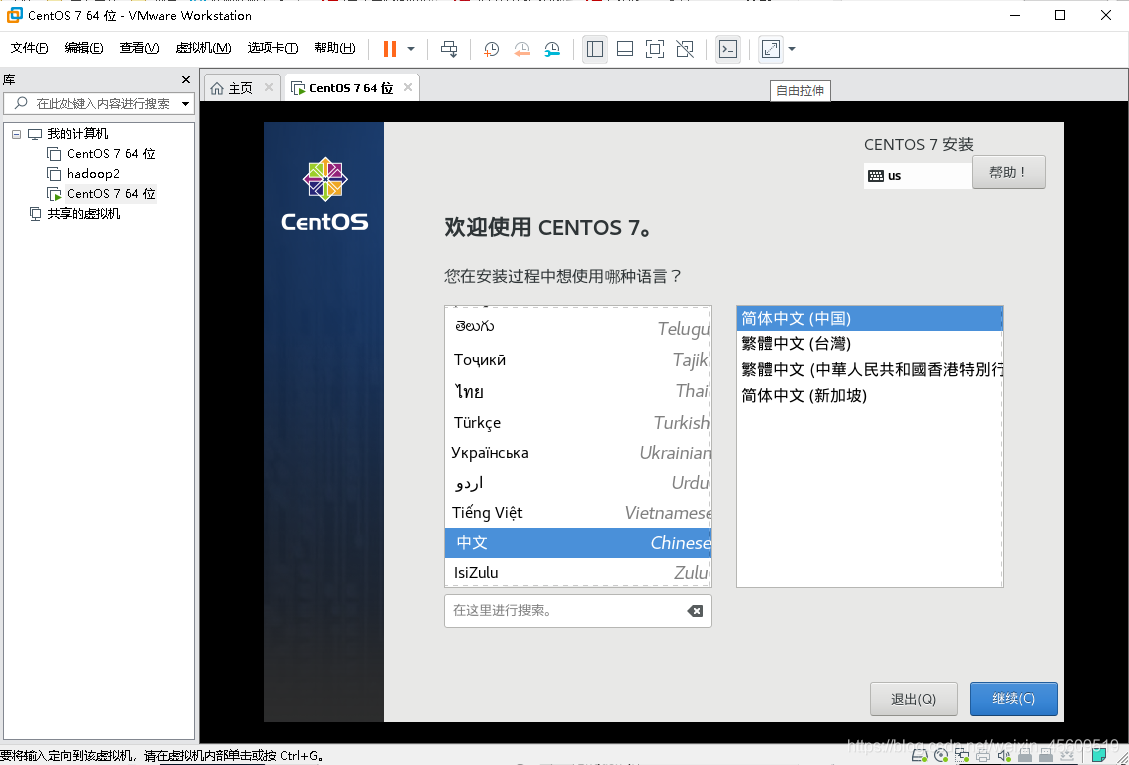Viewport: 1129px width, 765px height.
Task: Open stretch mode dropdown arrow
Action: (x=792, y=49)
